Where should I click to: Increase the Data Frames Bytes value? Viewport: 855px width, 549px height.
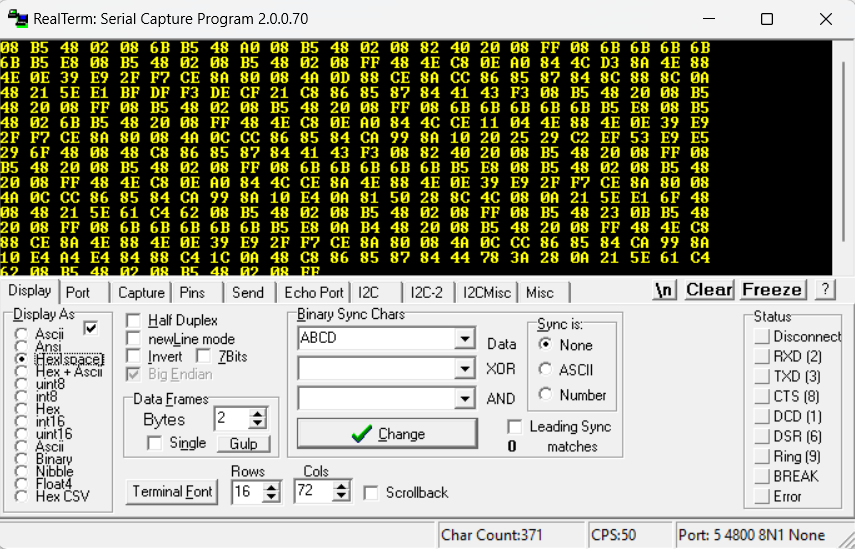[x=257, y=414]
